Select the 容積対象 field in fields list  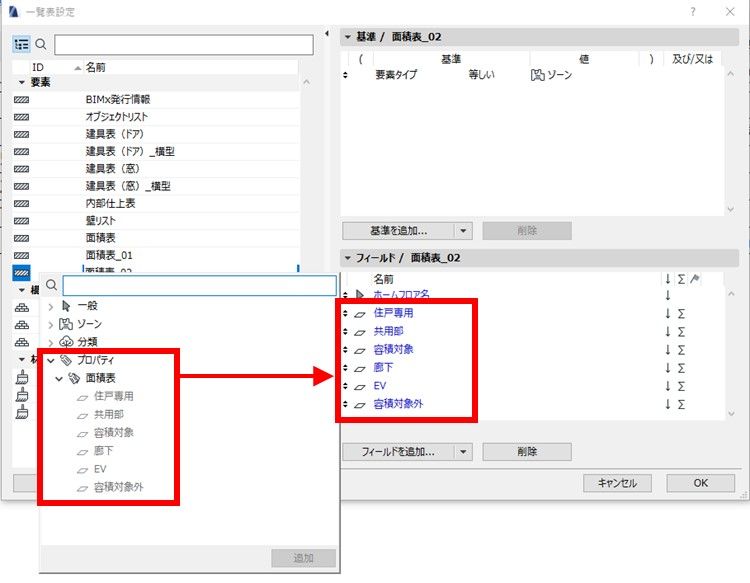(x=393, y=349)
